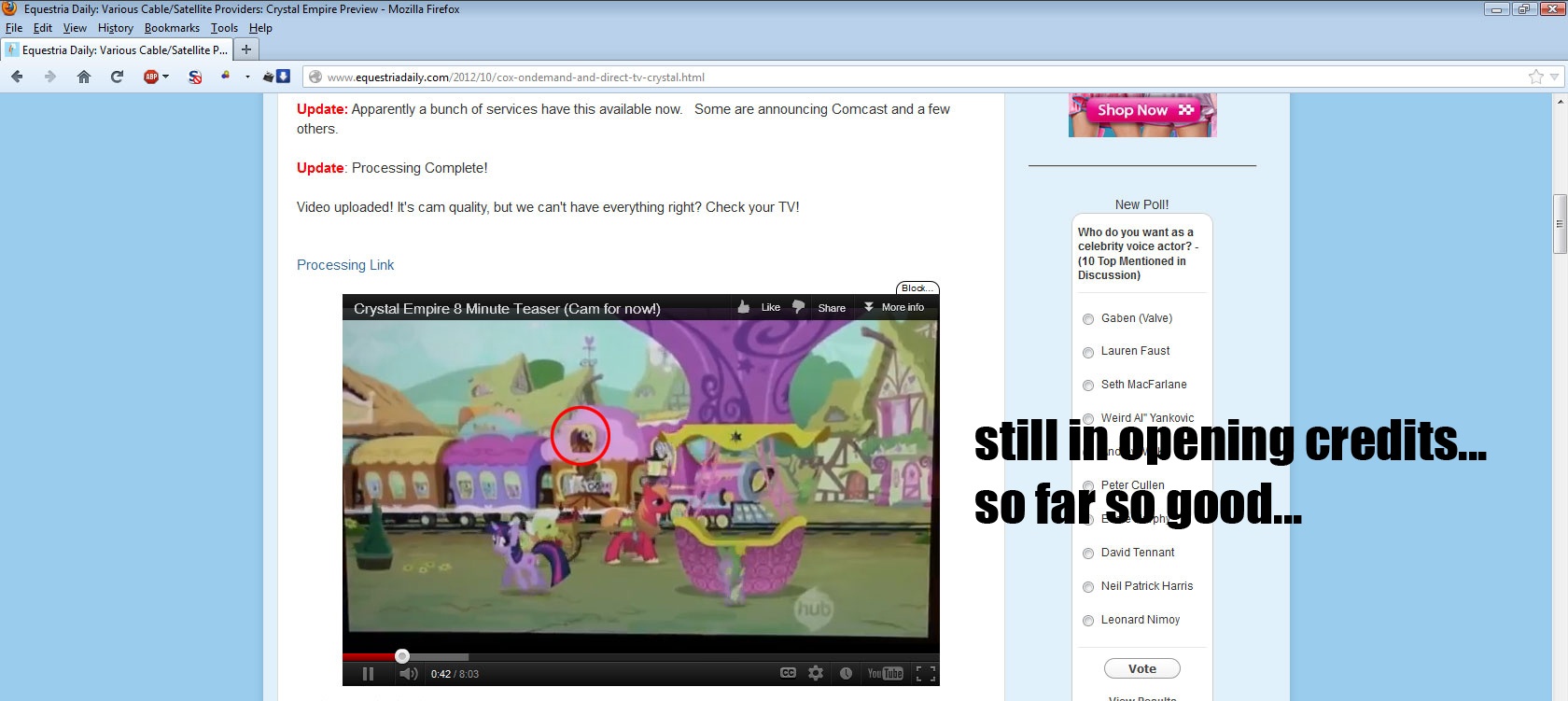Open the Edit menu
1568x701 pixels.
pyautogui.click(x=43, y=28)
